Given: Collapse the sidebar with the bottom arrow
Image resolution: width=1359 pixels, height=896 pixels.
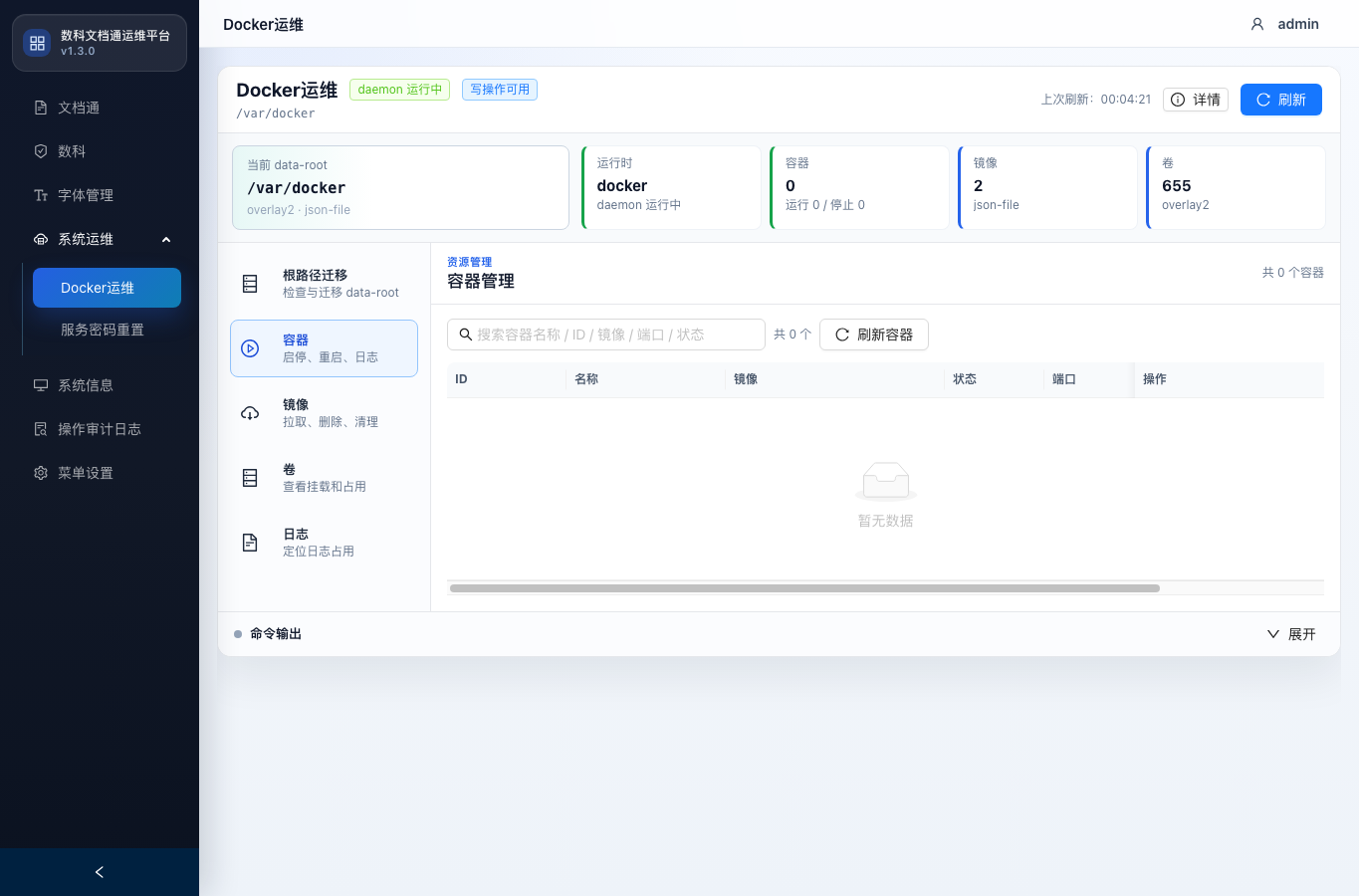Looking at the screenshot, I should (x=100, y=872).
